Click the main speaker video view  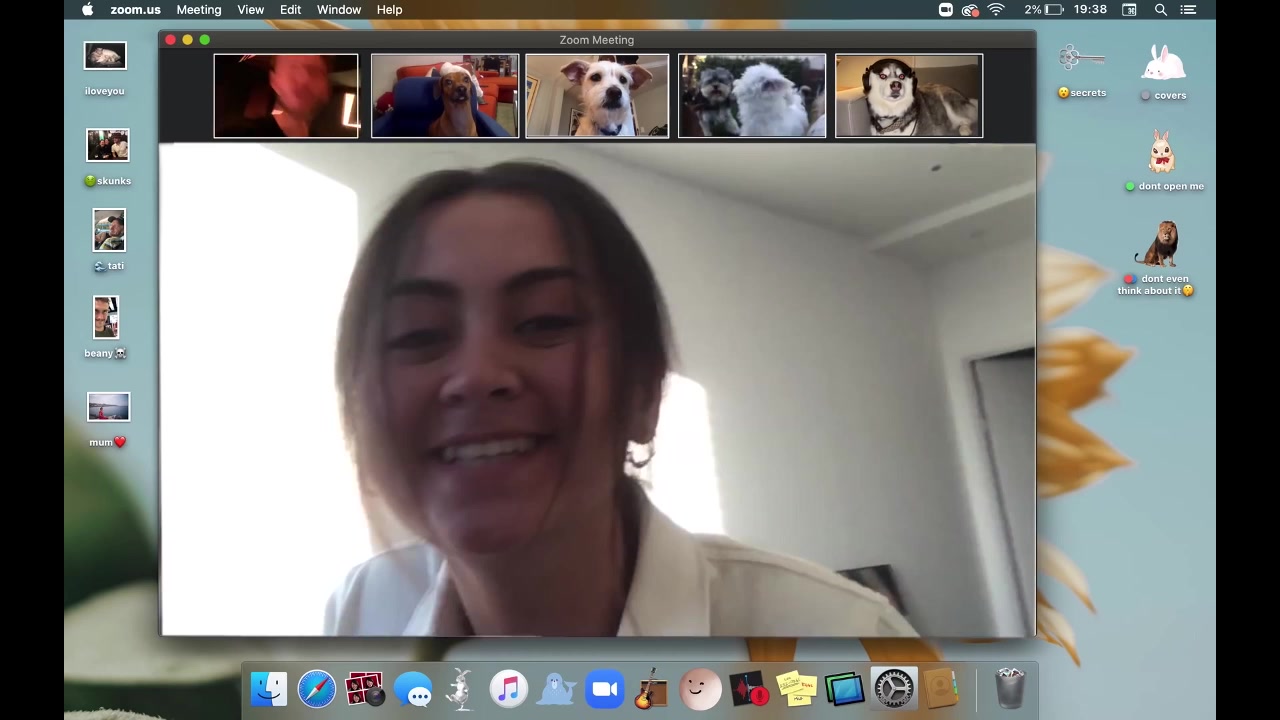[x=597, y=390]
